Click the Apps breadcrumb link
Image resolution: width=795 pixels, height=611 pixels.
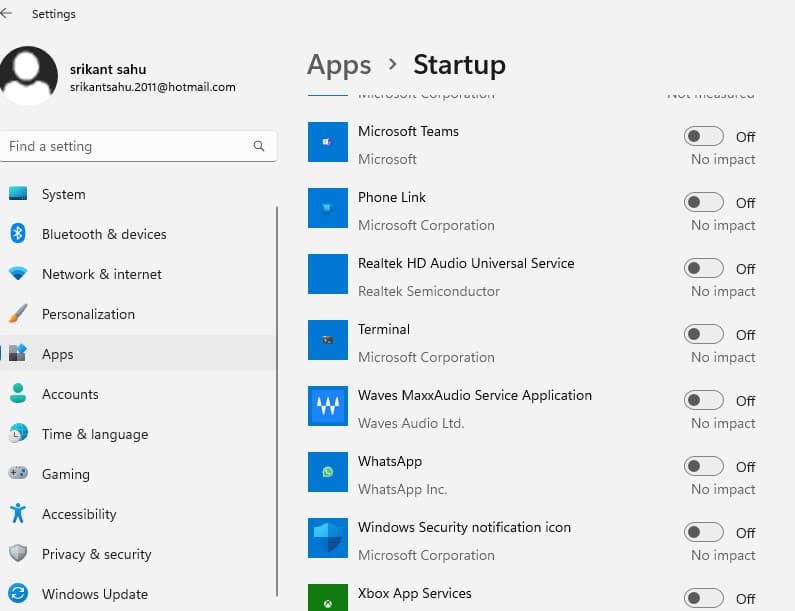(x=339, y=65)
